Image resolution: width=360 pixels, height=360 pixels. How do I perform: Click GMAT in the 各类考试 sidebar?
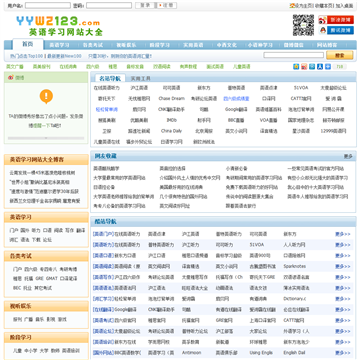coord(52,278)
